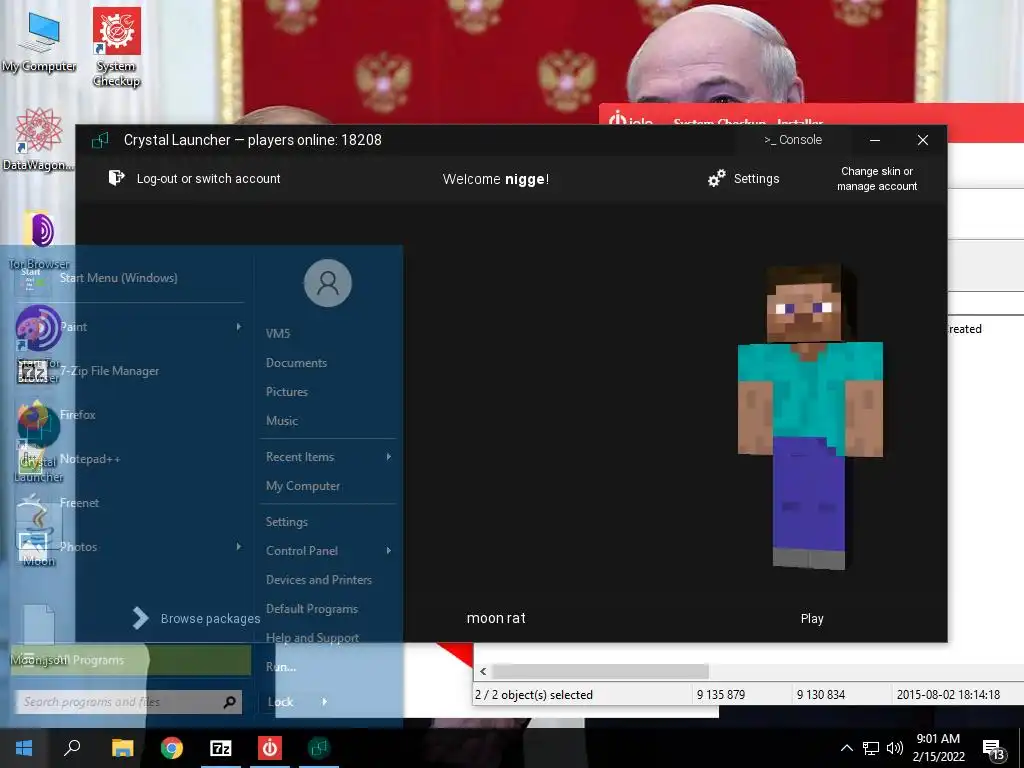Screen dimensions: 1024x768
Task: Click status cell 9 130 834
Action: (x=820, y=695)
